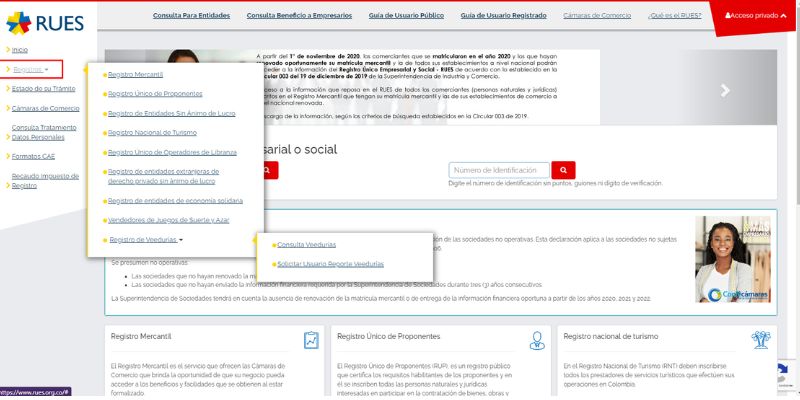Open Consulta Beneficio a Empresarios link

pyautogui.click(x=299, y=16)
